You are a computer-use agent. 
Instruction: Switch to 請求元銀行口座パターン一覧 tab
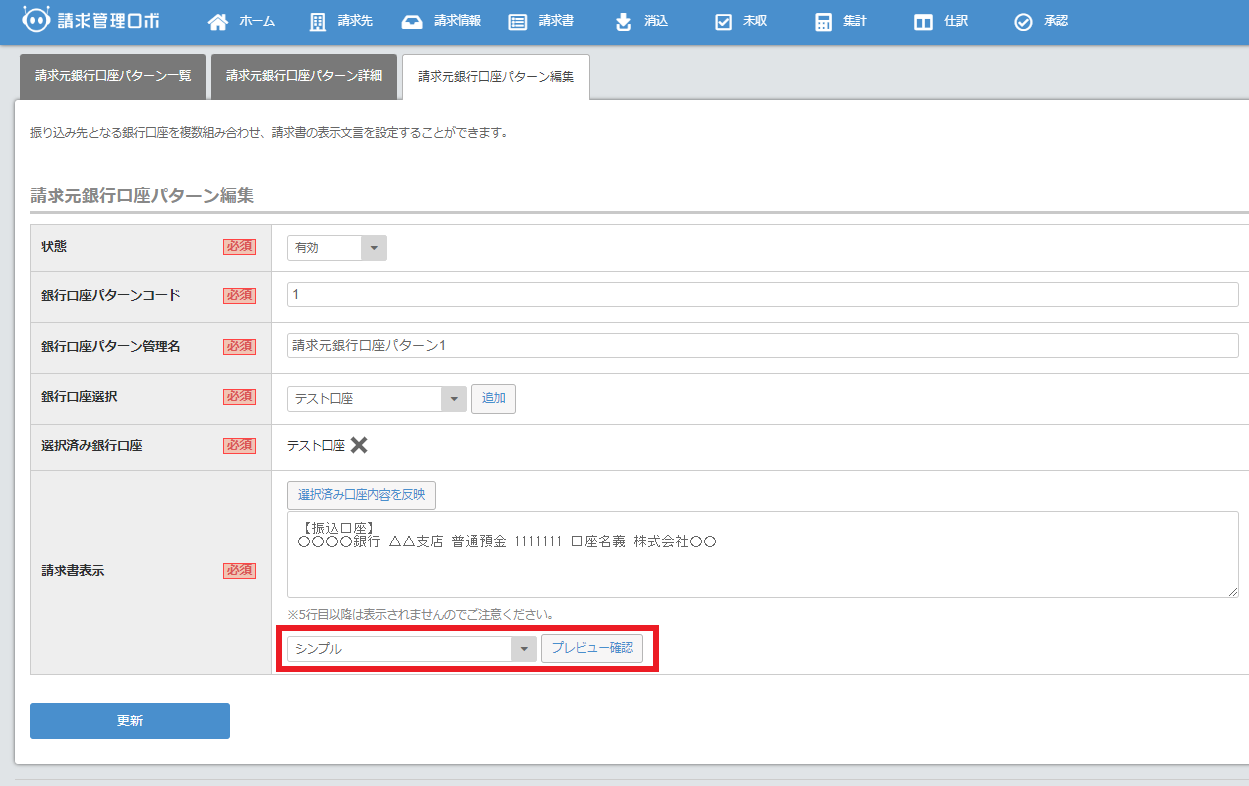[113, 76]
